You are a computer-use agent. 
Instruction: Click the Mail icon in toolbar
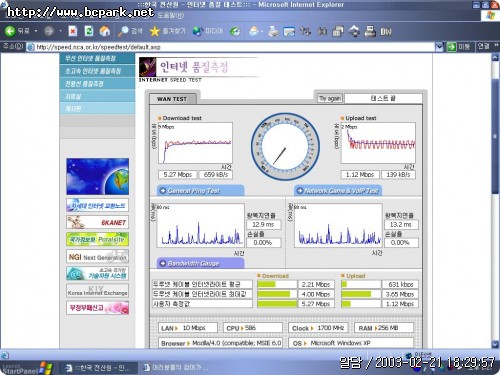pos(255,31)
